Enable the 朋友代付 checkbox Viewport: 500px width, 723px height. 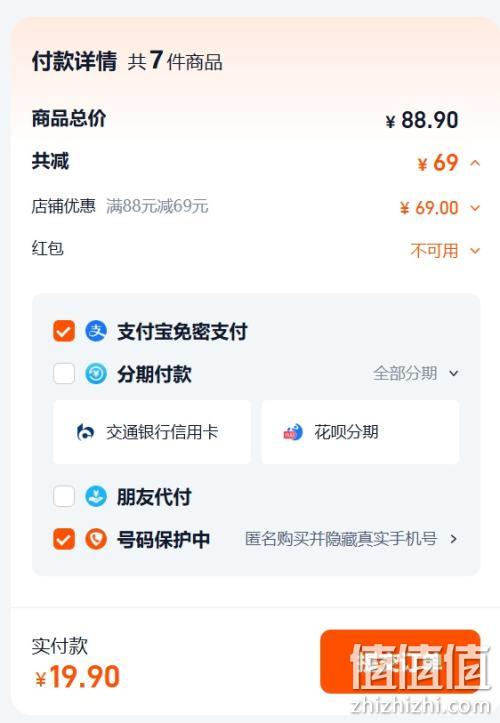point(64,496)
